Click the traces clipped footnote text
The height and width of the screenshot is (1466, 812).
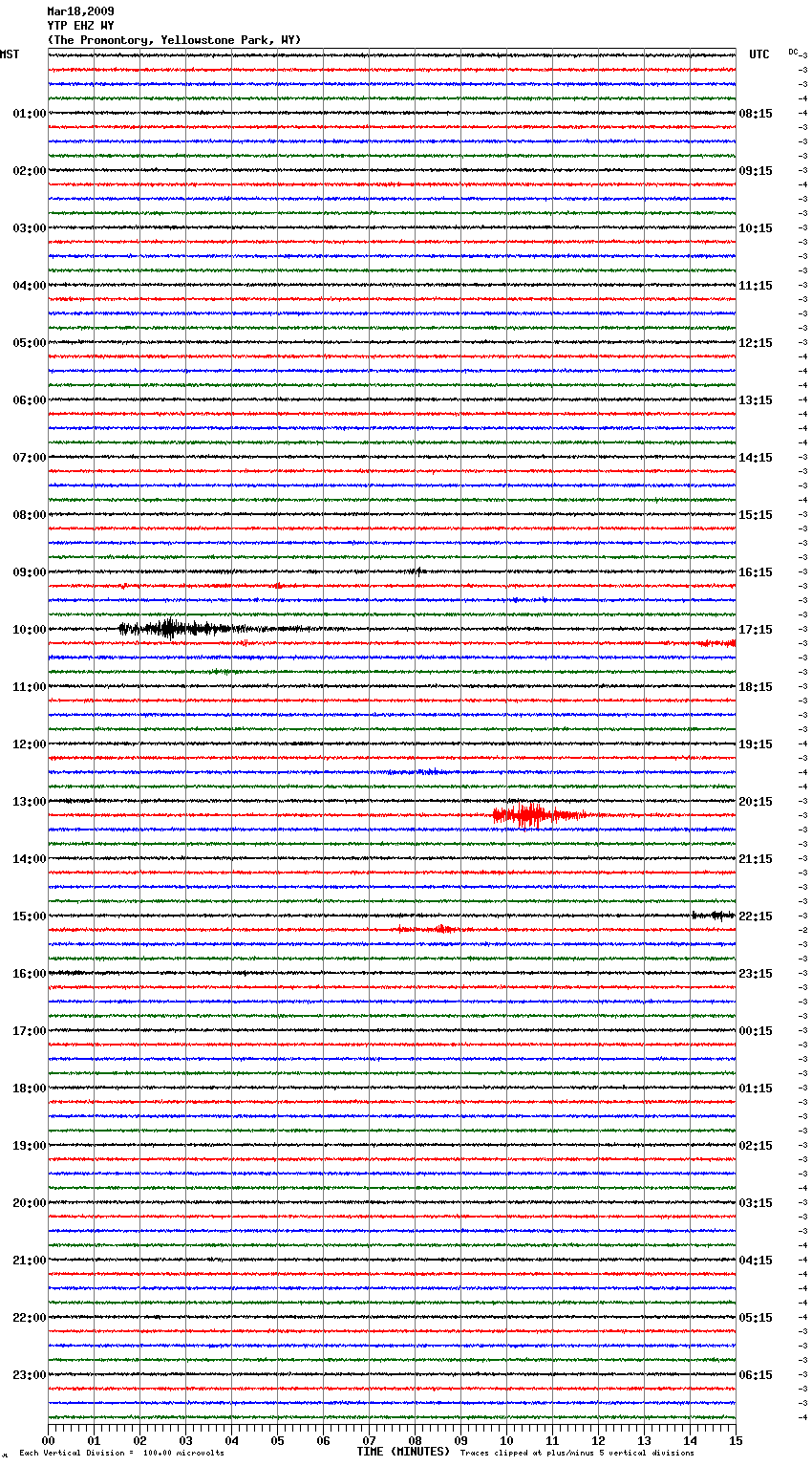(x=577, y=1453)
